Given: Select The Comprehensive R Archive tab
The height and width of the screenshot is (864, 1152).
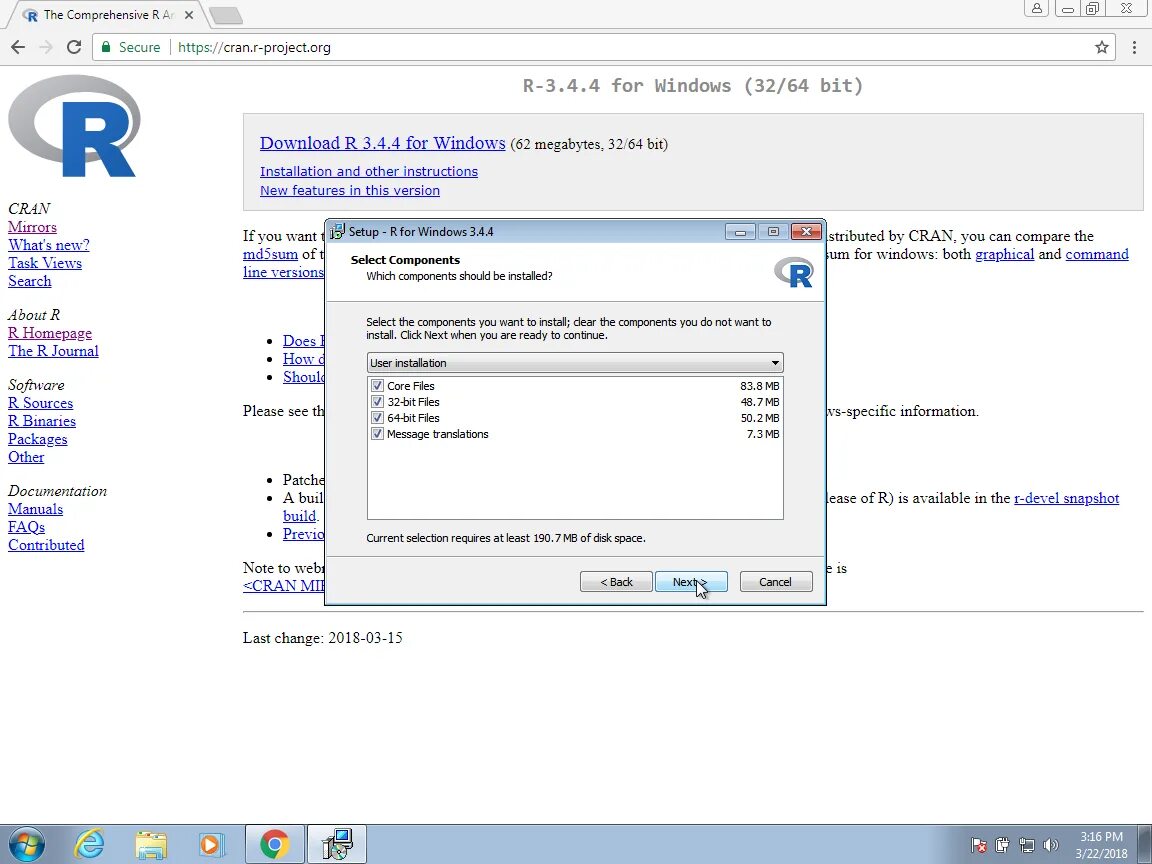Looking at the screenshot, I should 108,15.
